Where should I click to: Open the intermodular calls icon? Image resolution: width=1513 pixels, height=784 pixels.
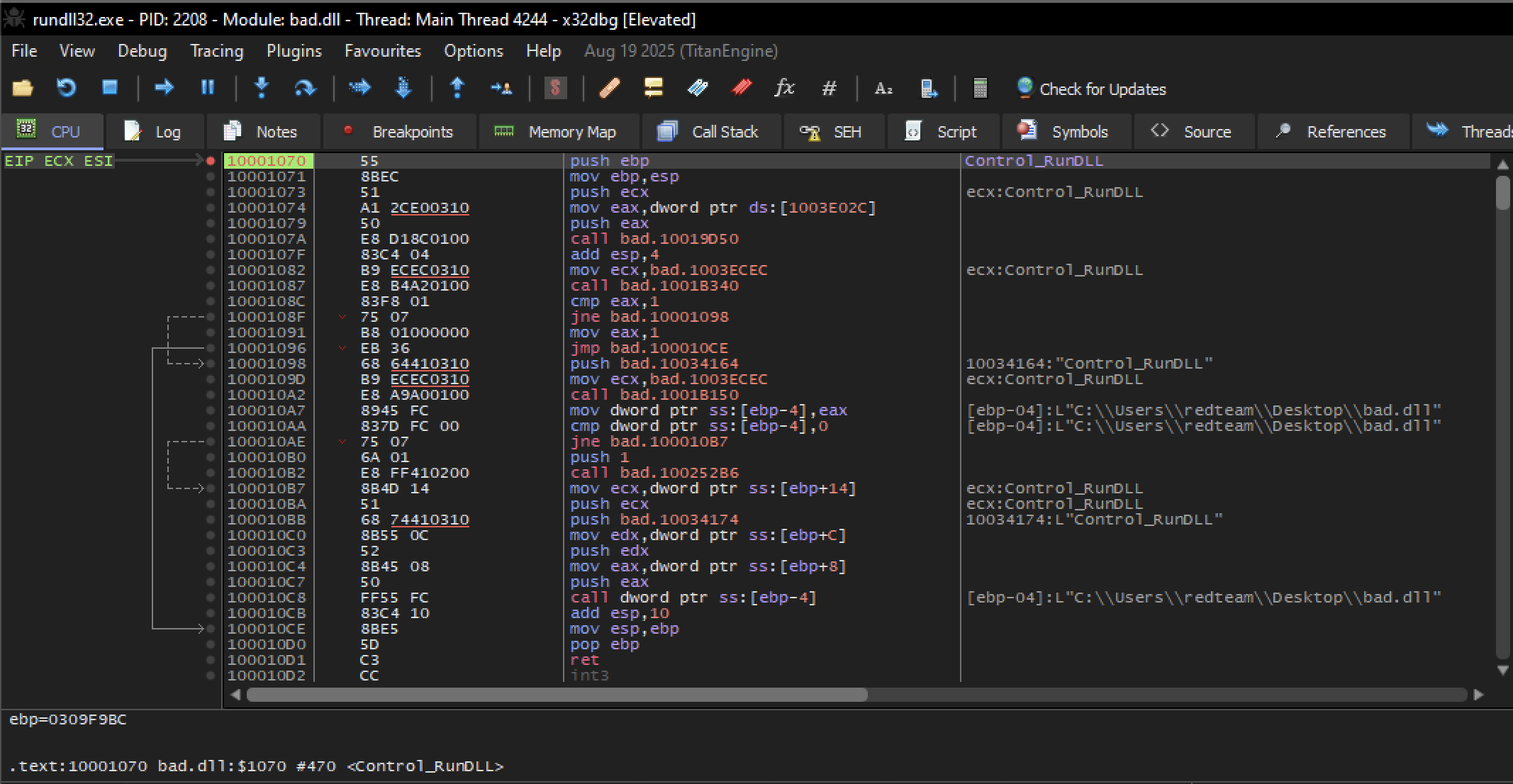click(x=928, y=88)
